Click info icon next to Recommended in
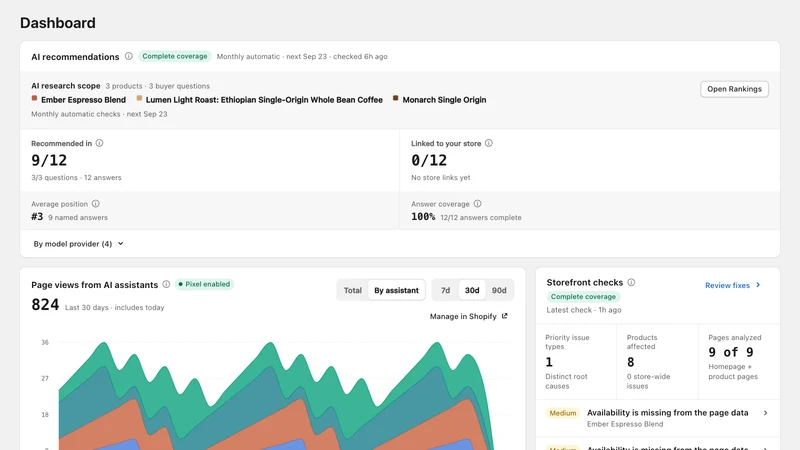Viewport: 800px width, 450px height. tap(99, 143)
